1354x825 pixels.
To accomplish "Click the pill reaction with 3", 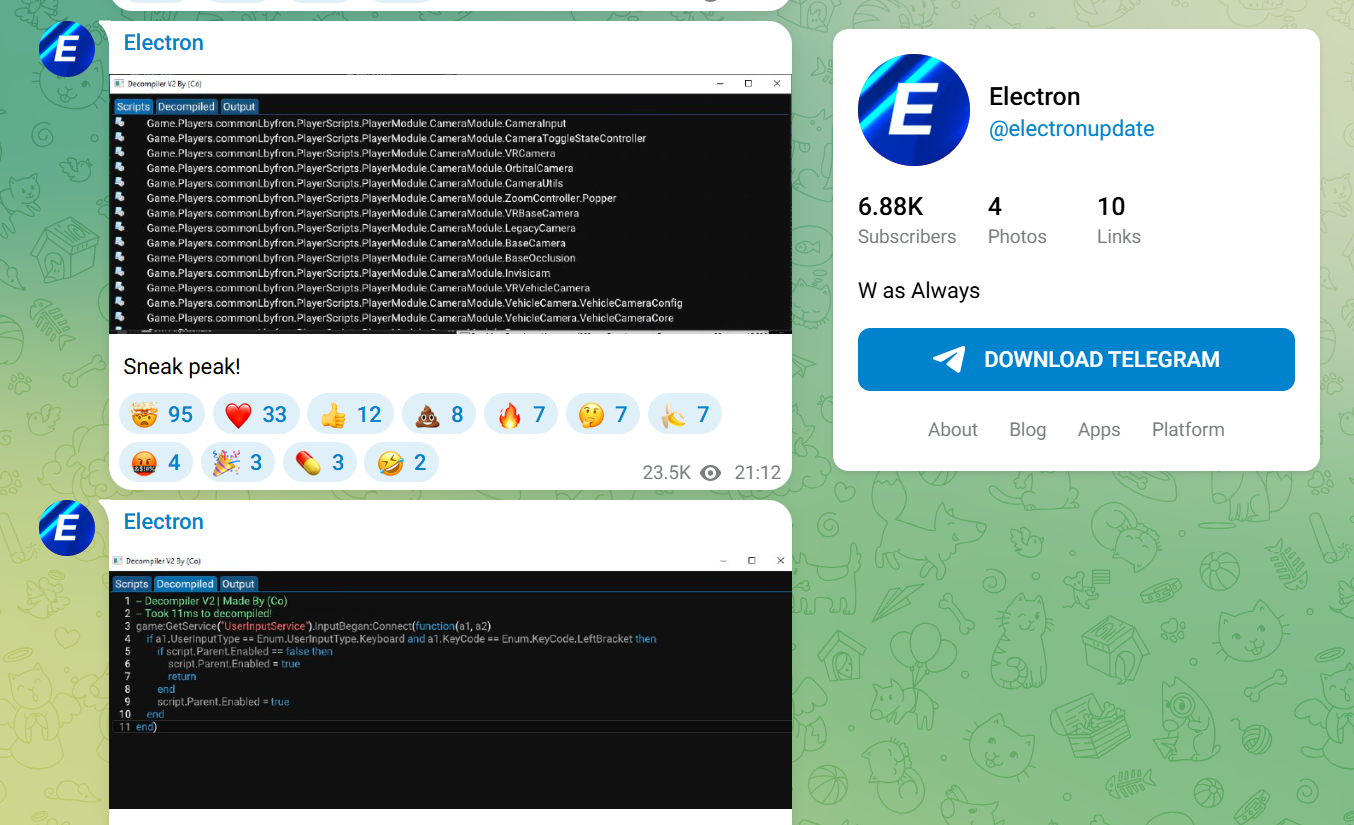I will click(x=319, y=463).
